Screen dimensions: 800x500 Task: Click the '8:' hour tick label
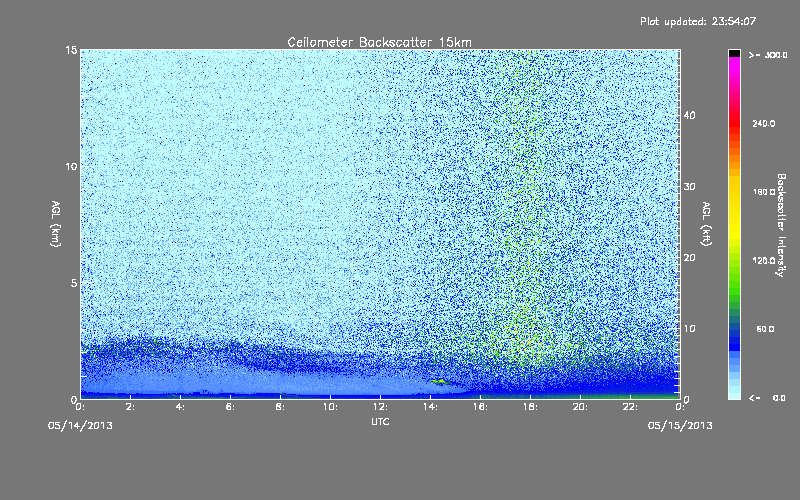(x=280, y=407)
